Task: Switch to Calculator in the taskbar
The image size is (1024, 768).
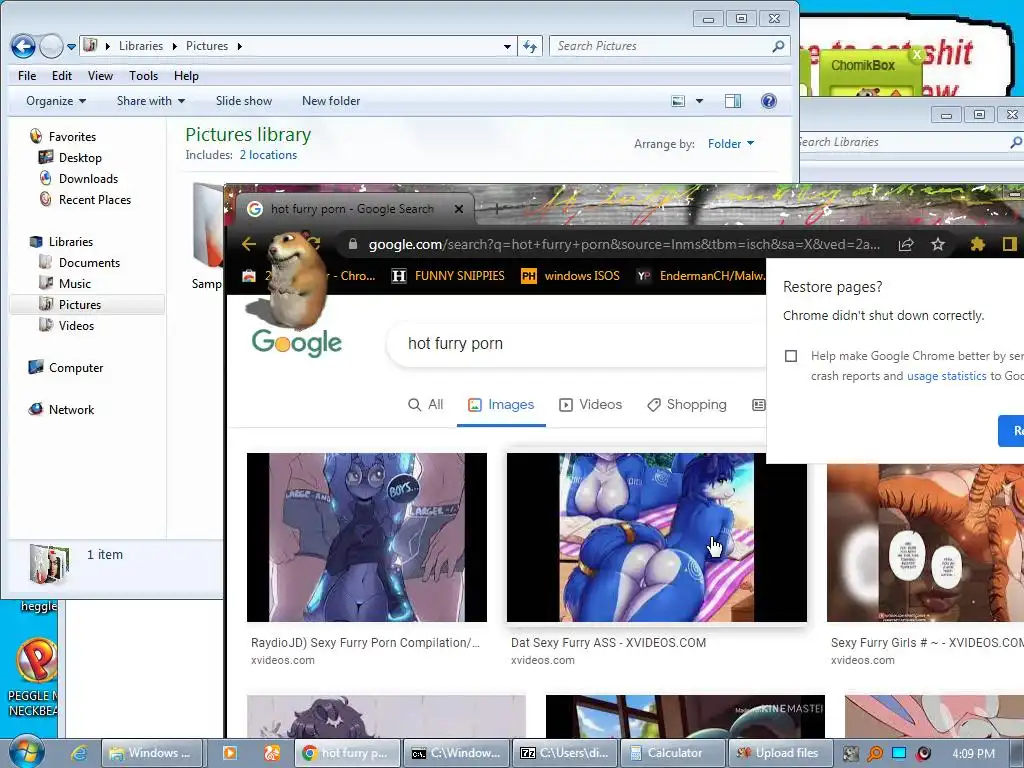Action: pos(674,753)
